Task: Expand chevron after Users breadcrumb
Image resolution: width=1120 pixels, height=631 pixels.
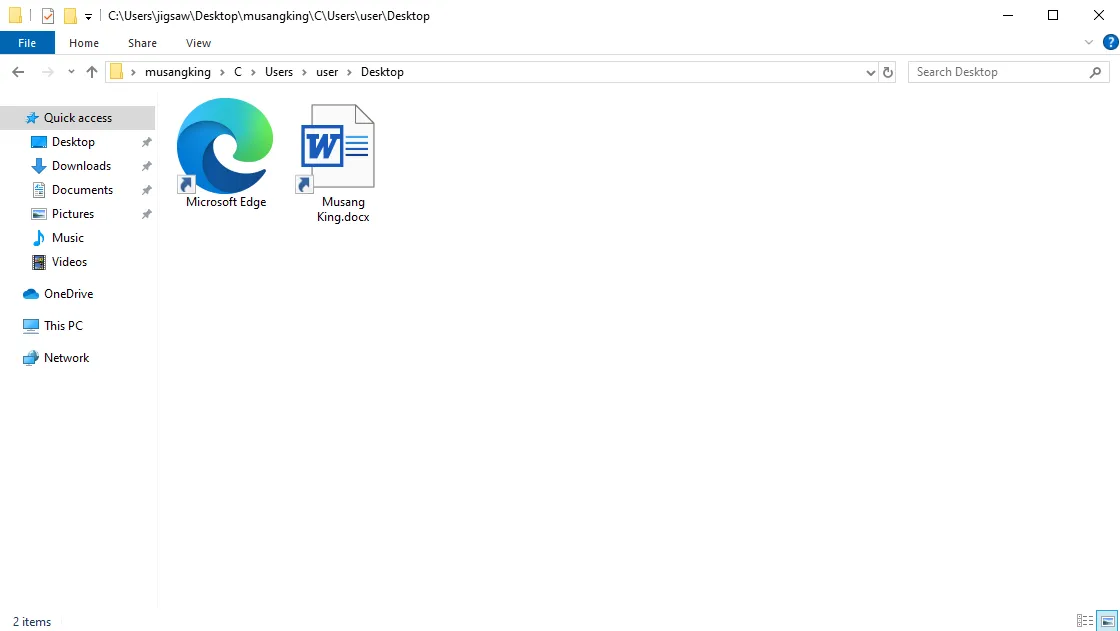Action: pos(304,72)
